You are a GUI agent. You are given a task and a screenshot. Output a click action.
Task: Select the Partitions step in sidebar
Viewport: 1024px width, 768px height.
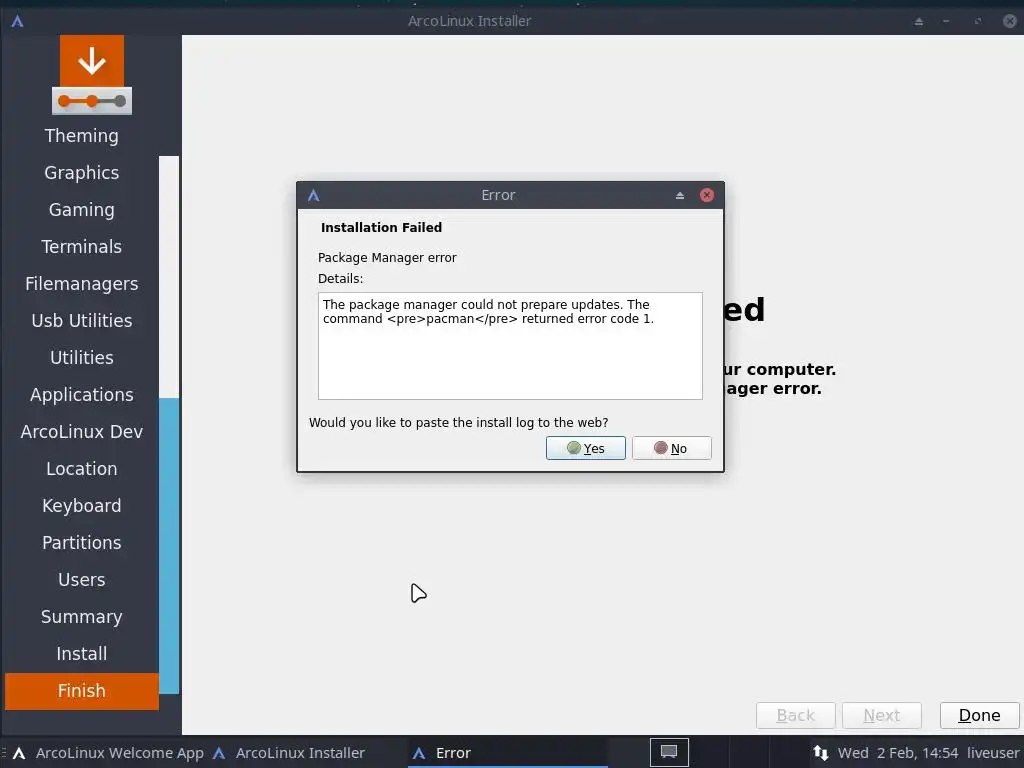coord(82,543)
